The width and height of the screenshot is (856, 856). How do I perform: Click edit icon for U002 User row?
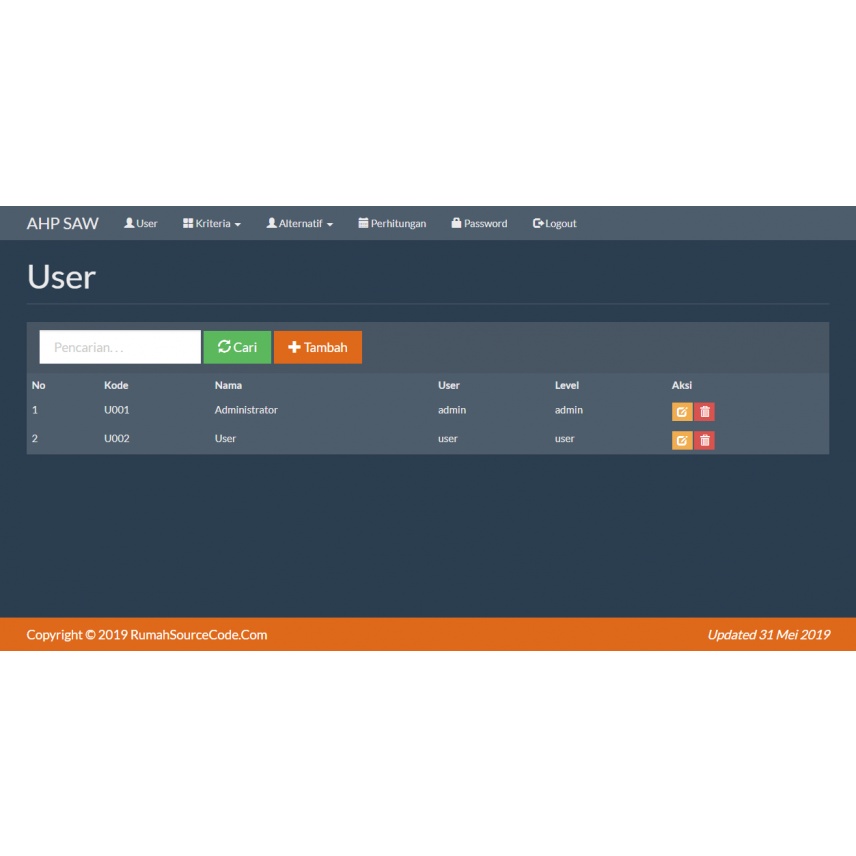click(x=682, y=440)
